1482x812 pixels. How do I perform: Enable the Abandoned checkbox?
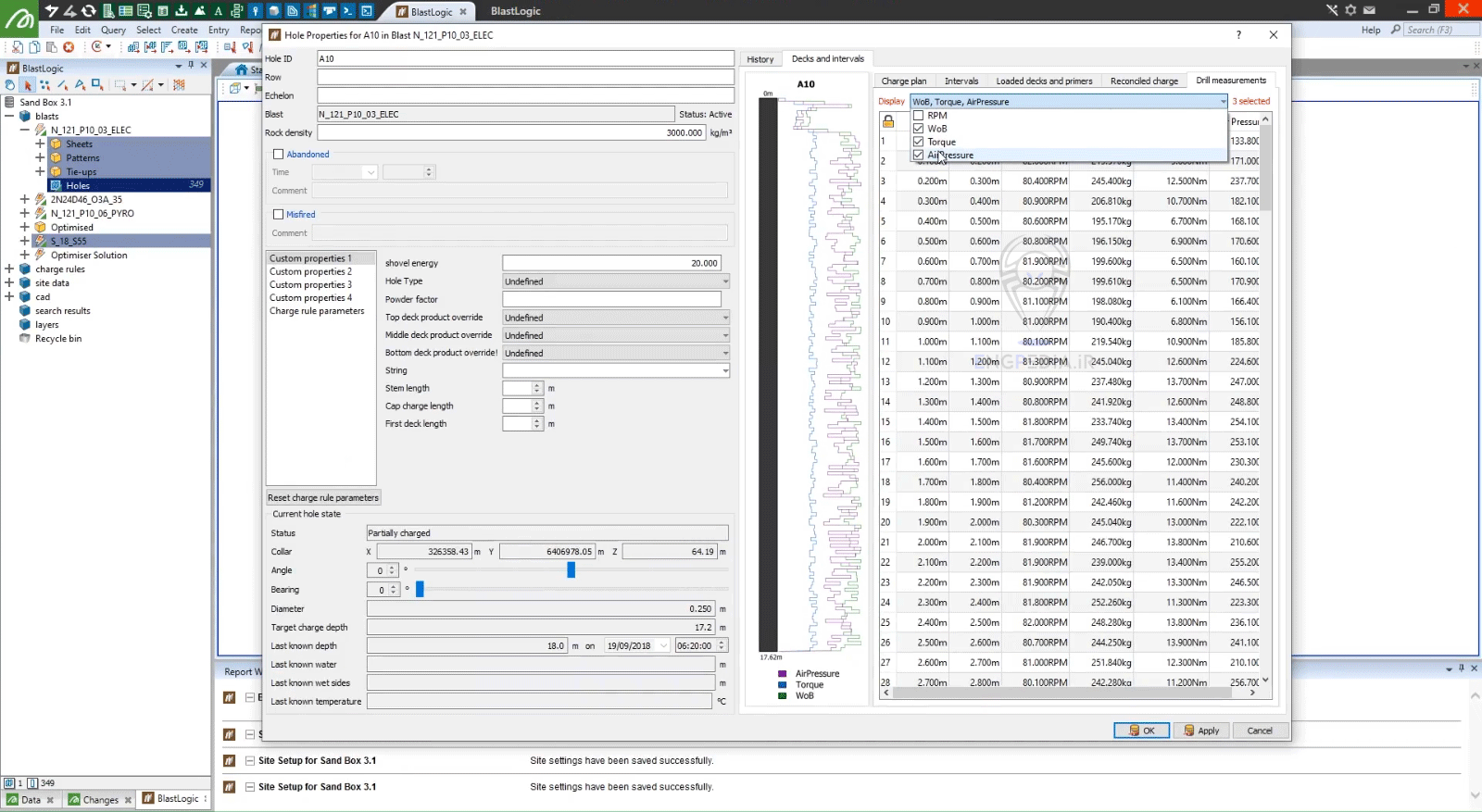[278, 155]
